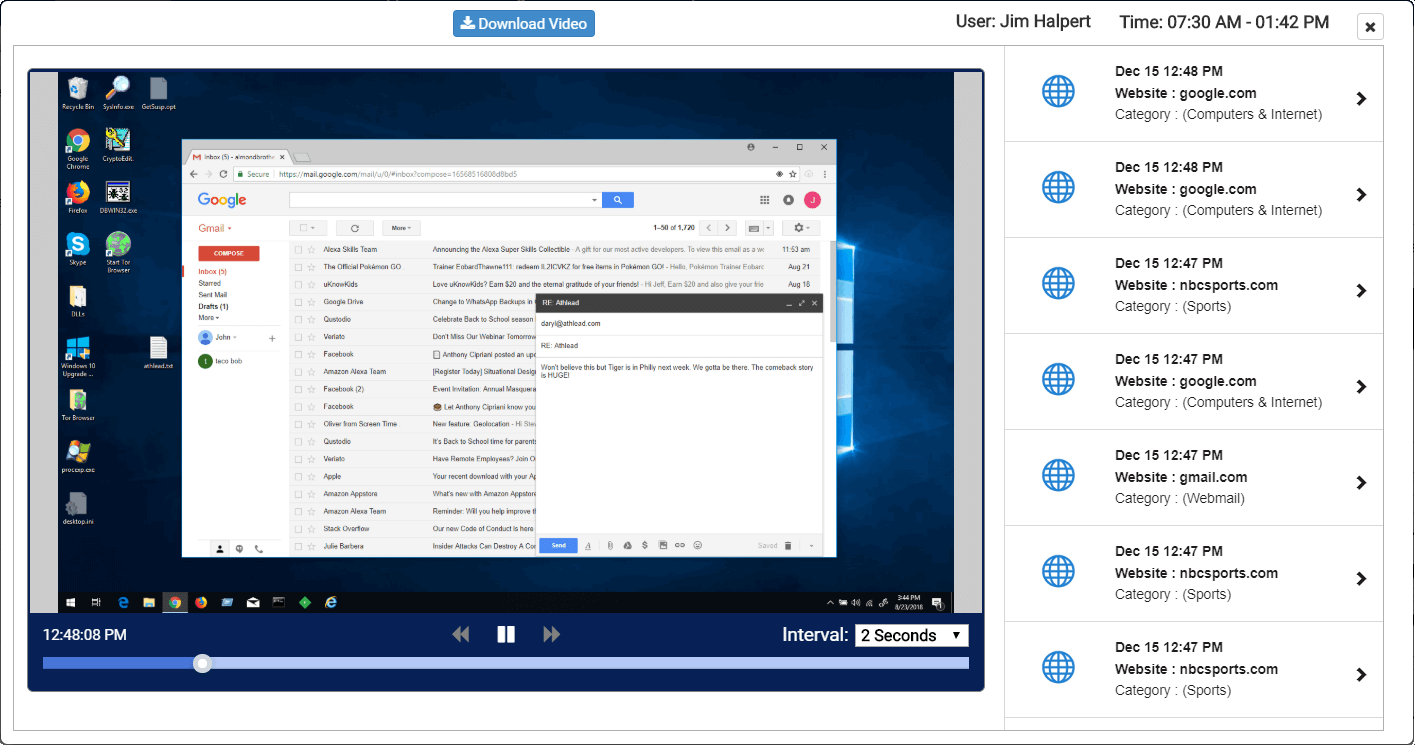The image size is (1415, 746).
Task: Click insert emoji icon in compose window
Action: pyautogui.click(x=697, y=545)
